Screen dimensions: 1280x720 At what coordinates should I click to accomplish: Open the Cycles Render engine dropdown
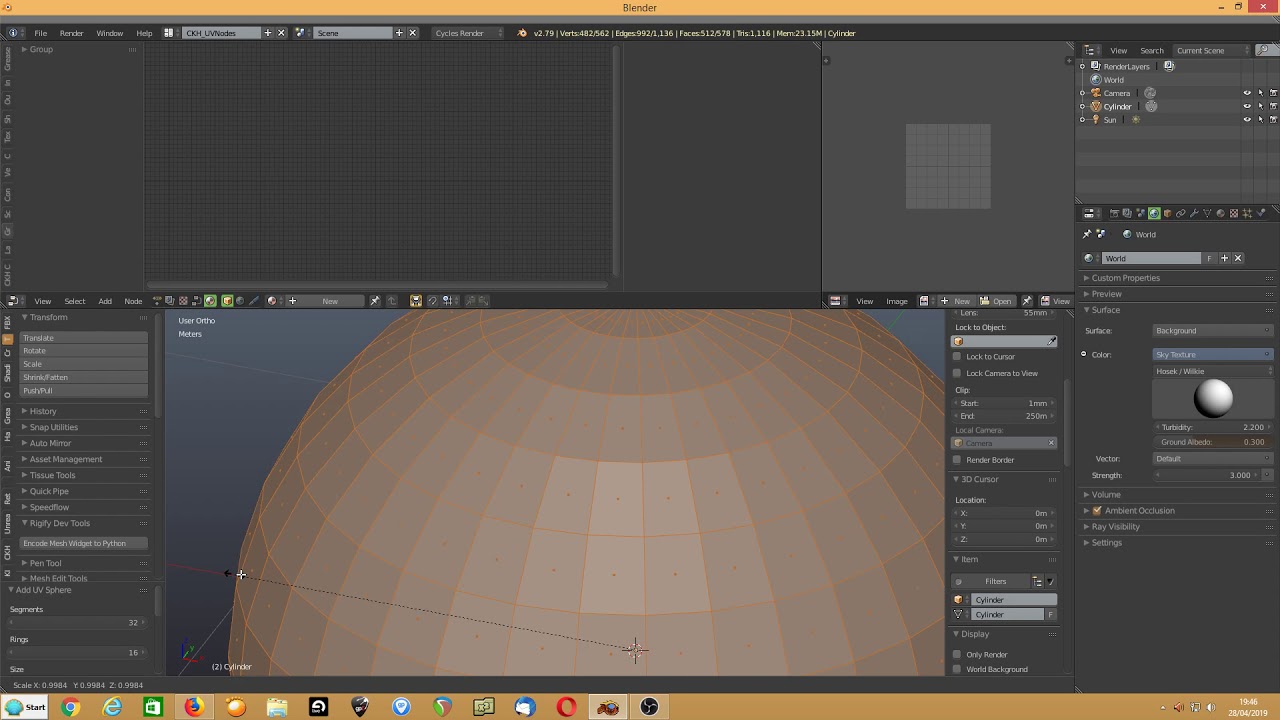point(468,33)
